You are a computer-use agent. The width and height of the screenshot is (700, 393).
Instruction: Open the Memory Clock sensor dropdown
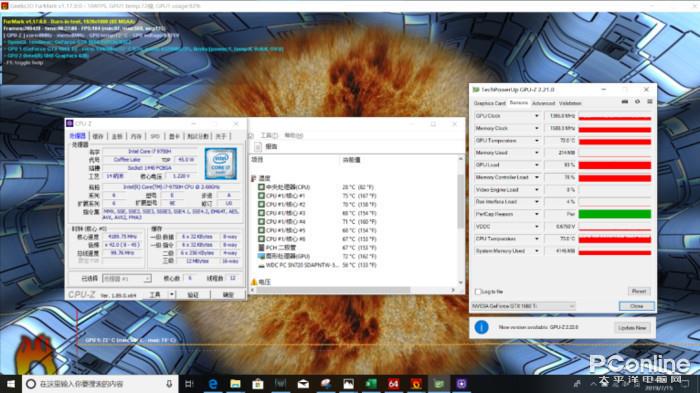tap(537, 128)
